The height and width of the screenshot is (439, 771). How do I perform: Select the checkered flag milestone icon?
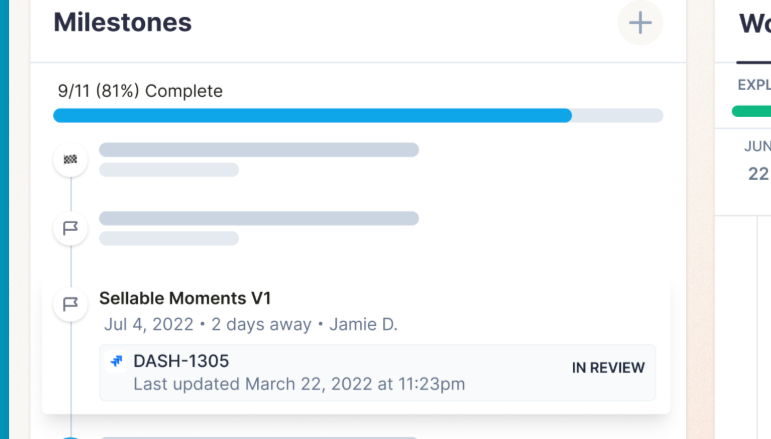click(x=70, y=160)
